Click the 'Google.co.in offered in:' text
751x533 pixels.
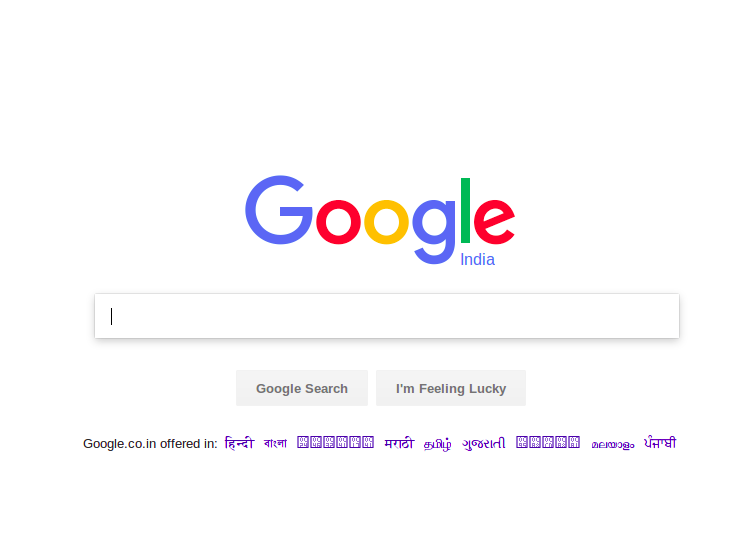(150, 443)
